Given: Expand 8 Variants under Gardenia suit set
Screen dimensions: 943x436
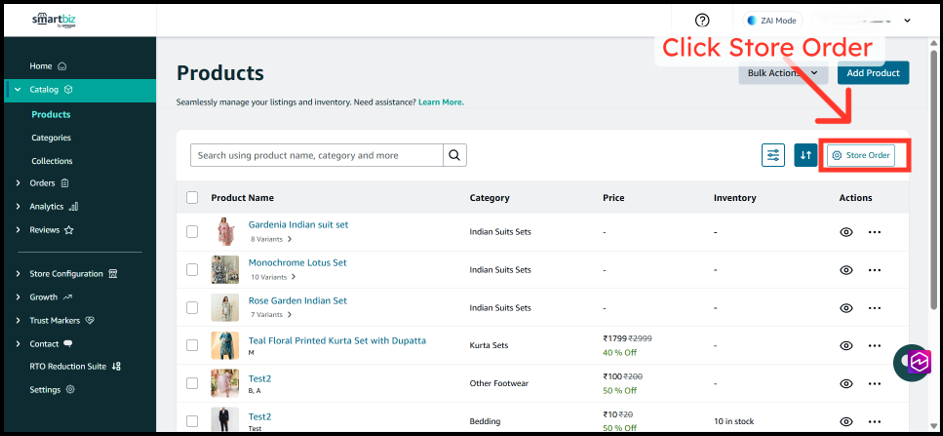Looking at the screenshot, I should click(x=270, y=239).
